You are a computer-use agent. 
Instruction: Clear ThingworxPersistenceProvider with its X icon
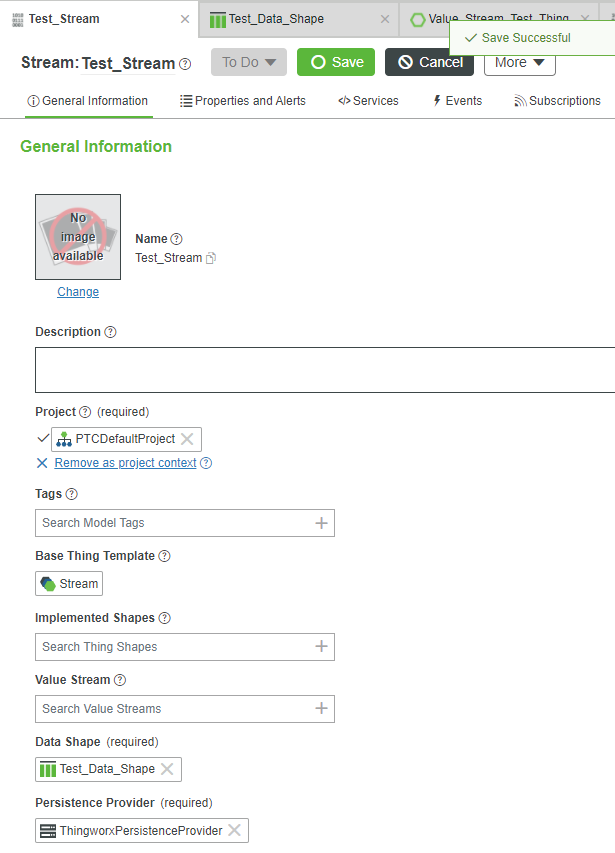(x=234, y=830)
